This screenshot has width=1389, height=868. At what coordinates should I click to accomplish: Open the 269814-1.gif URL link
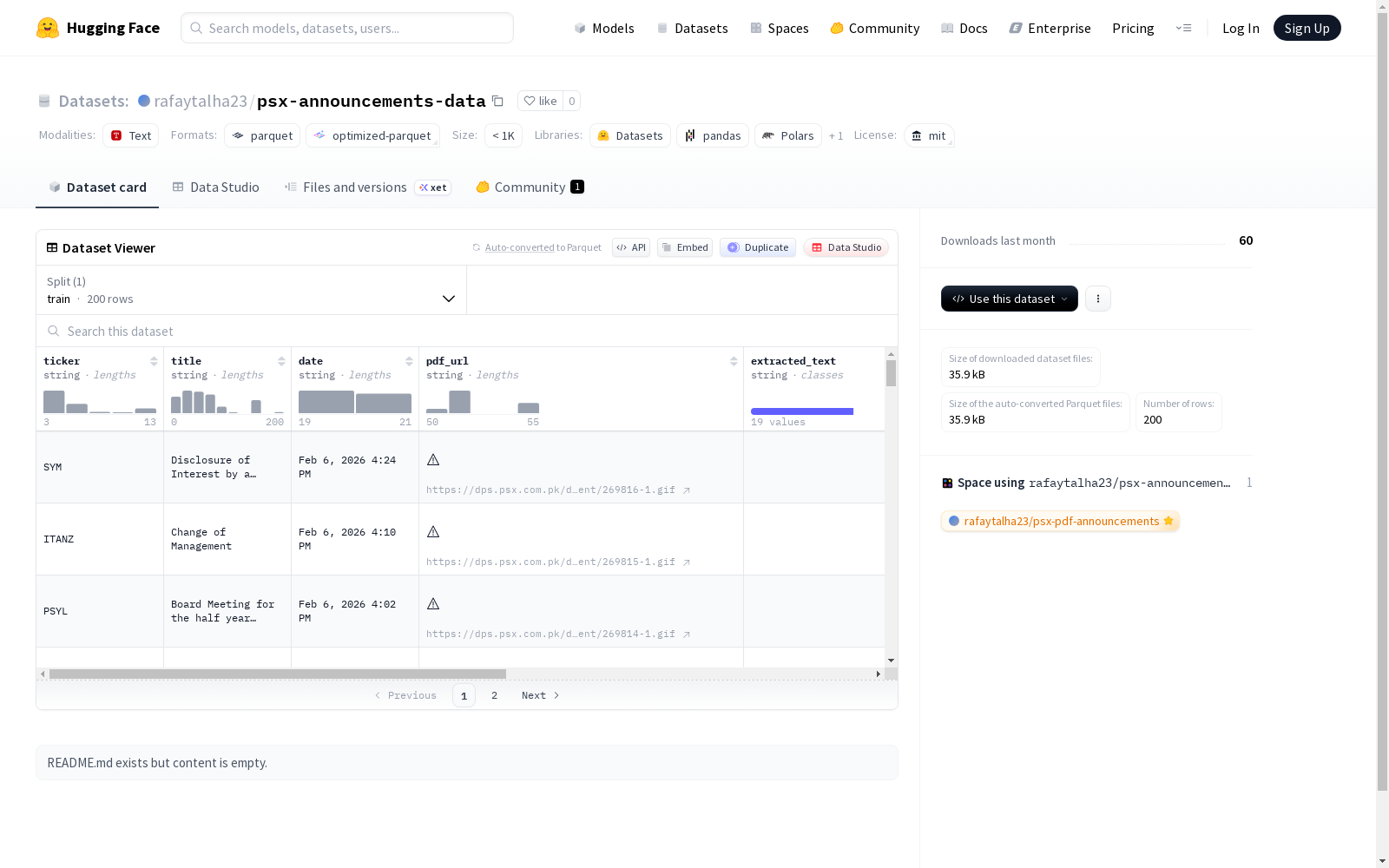click(558, 634)
